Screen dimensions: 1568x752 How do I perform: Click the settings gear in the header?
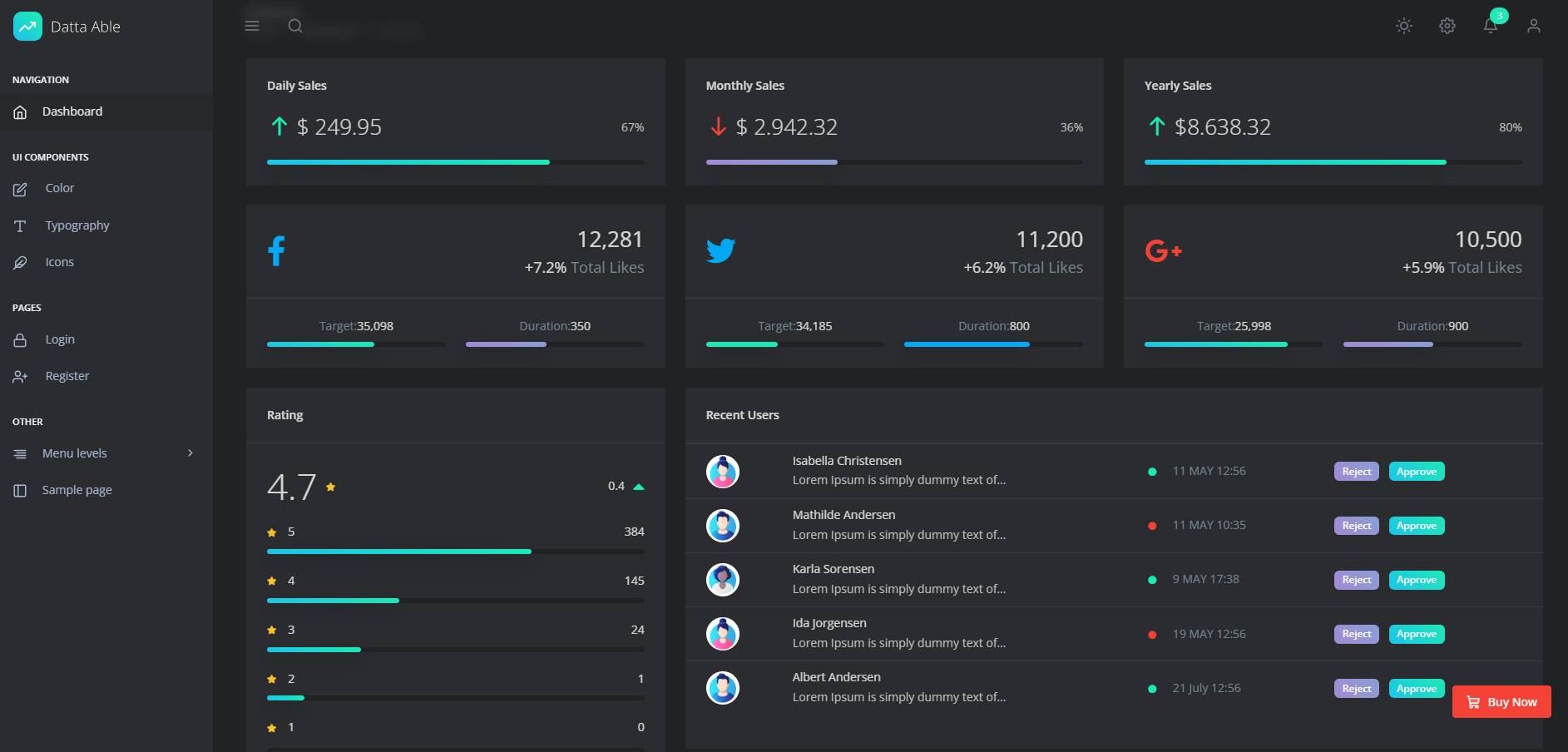[x=1447, y=26]
